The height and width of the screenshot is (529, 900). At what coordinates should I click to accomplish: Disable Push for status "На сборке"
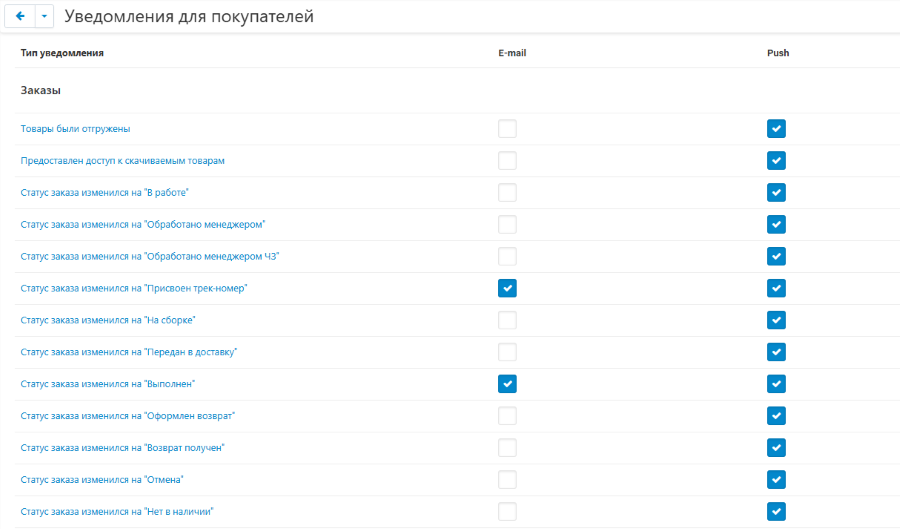click(x=777, y=320)
